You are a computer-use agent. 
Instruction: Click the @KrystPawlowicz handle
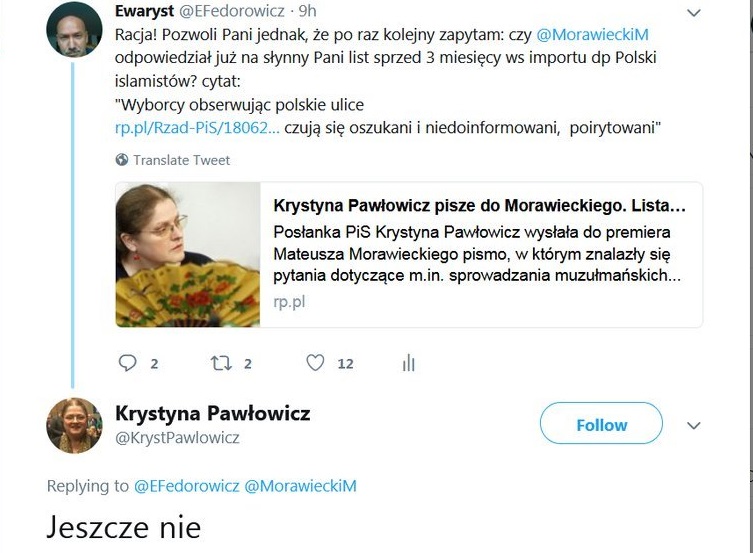click(178, 438)
